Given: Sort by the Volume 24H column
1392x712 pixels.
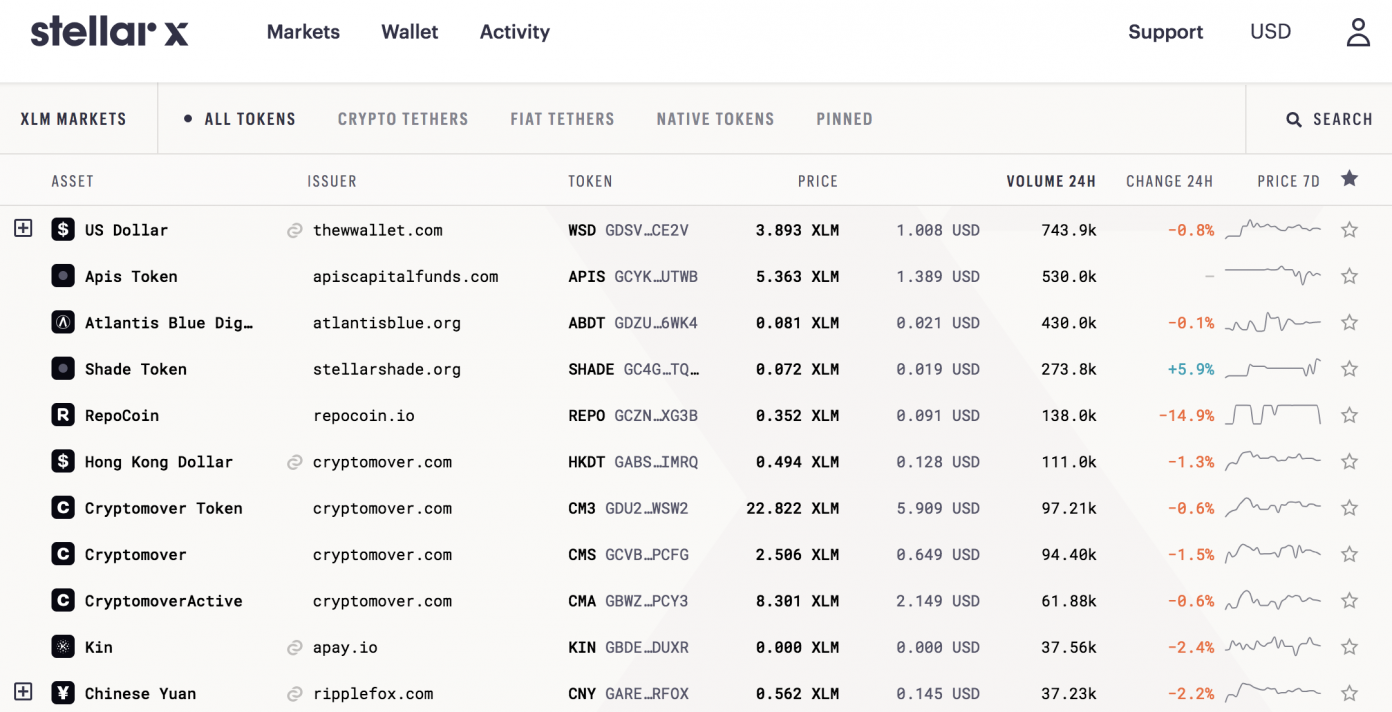Looking at the screenshot, I should [1051, 181].
